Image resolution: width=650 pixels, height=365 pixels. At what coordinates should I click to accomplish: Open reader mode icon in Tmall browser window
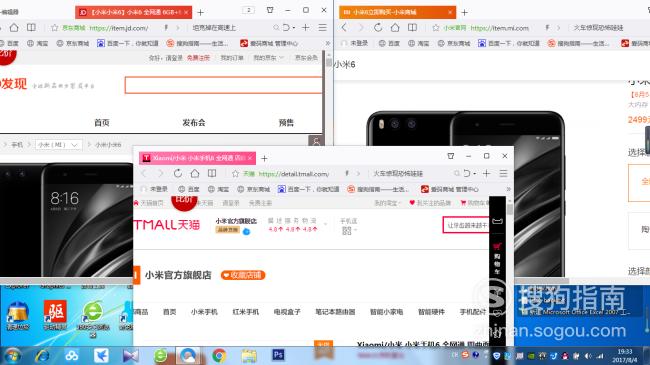click(x=212, y=173)
